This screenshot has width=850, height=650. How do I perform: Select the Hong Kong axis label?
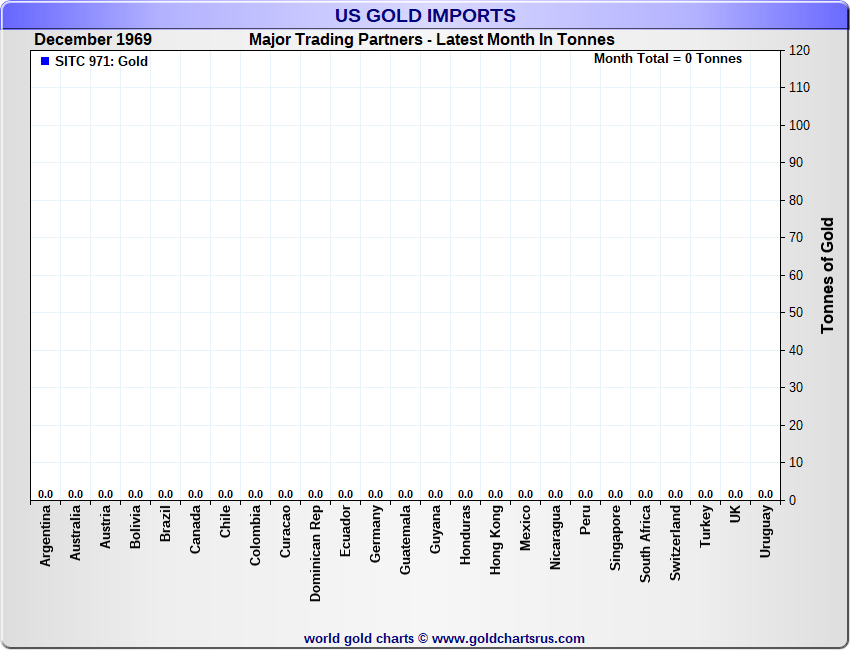tap(496, 538)
